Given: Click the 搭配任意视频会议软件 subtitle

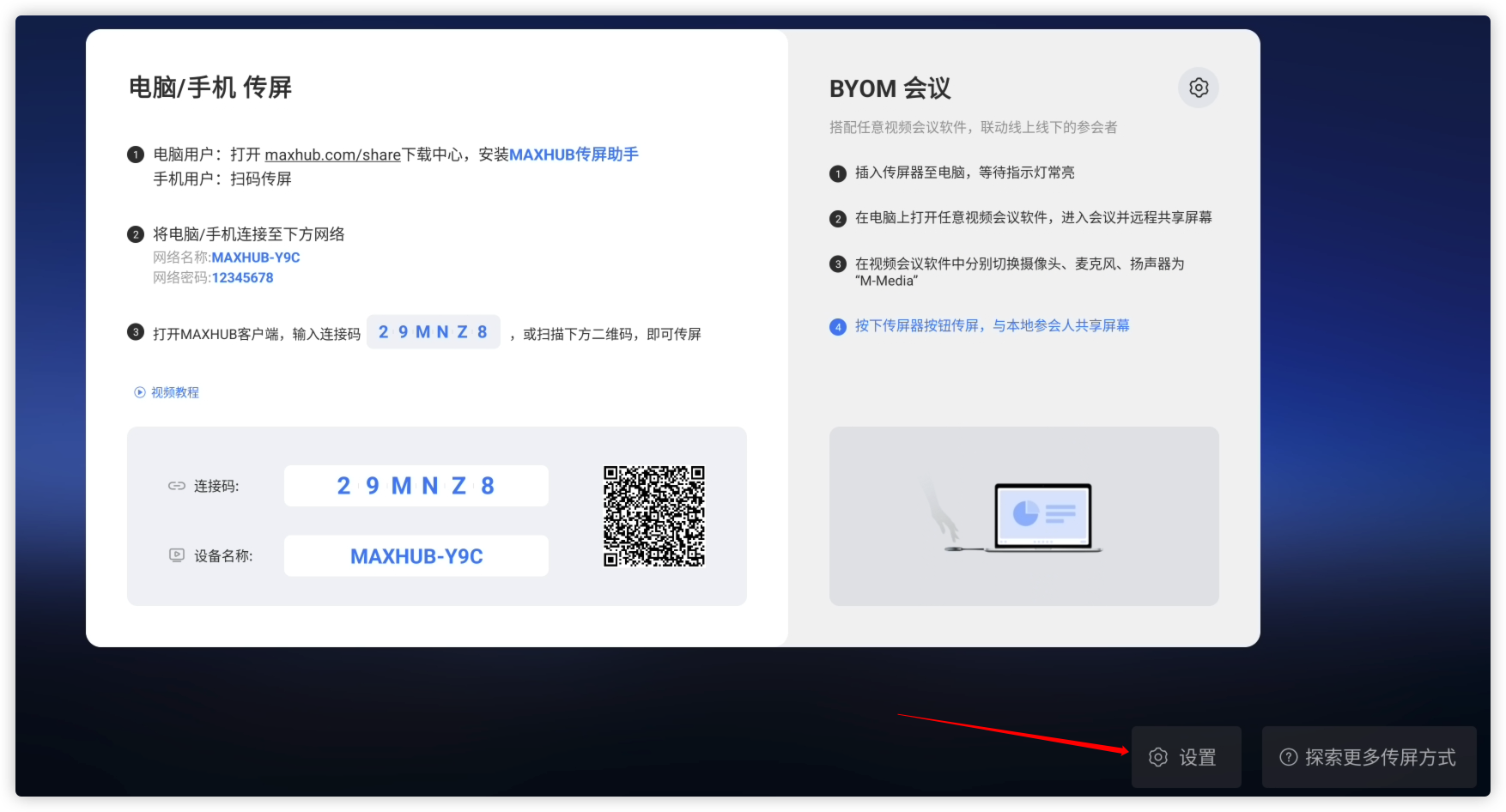Looking at the screenshot, I should click(x=973, y=127).
